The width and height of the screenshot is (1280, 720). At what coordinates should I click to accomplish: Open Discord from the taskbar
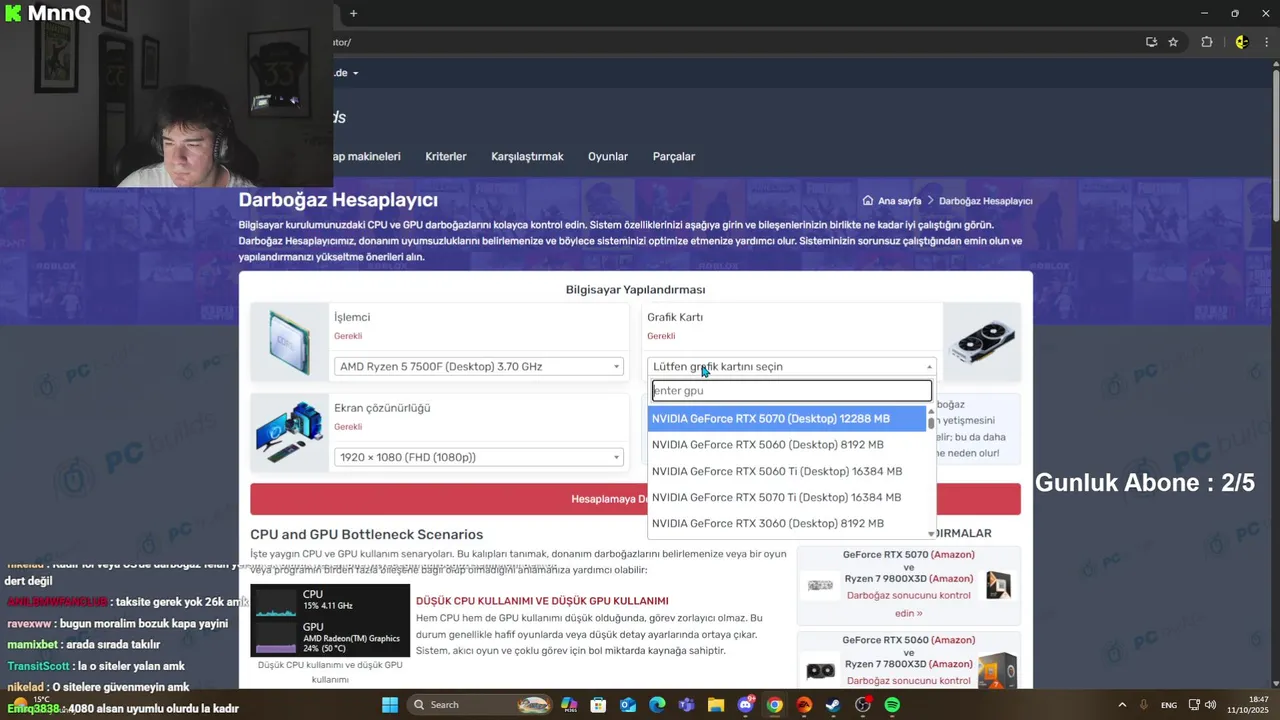(x=745, y=705)
